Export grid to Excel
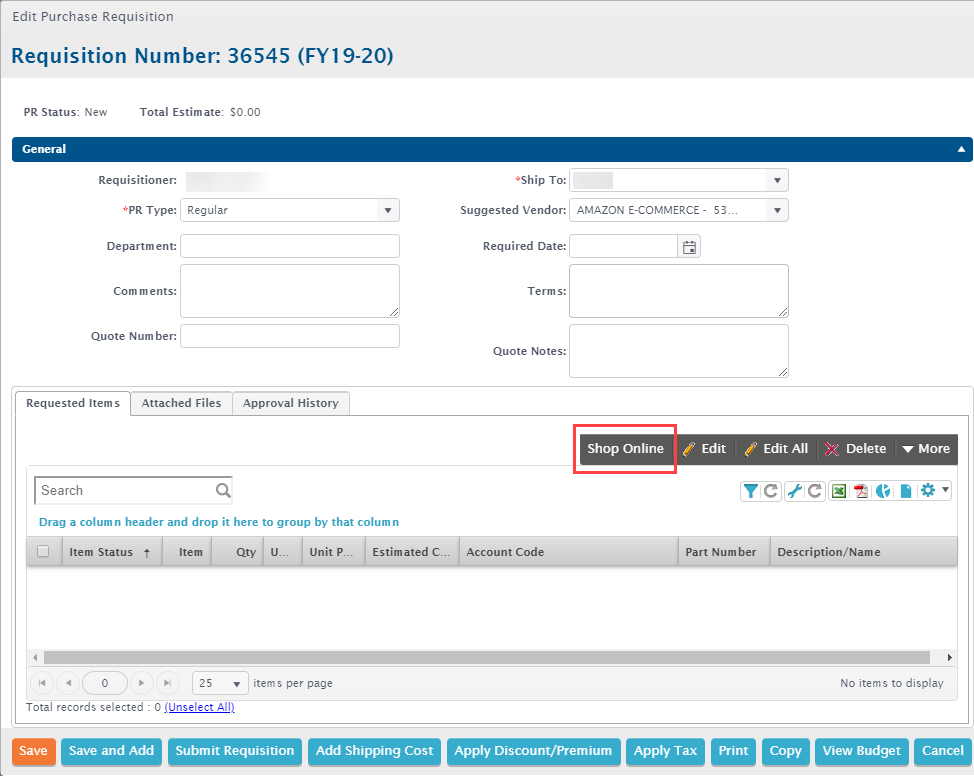The width and height of the screenshot is (974, 776). pos(839,491)
